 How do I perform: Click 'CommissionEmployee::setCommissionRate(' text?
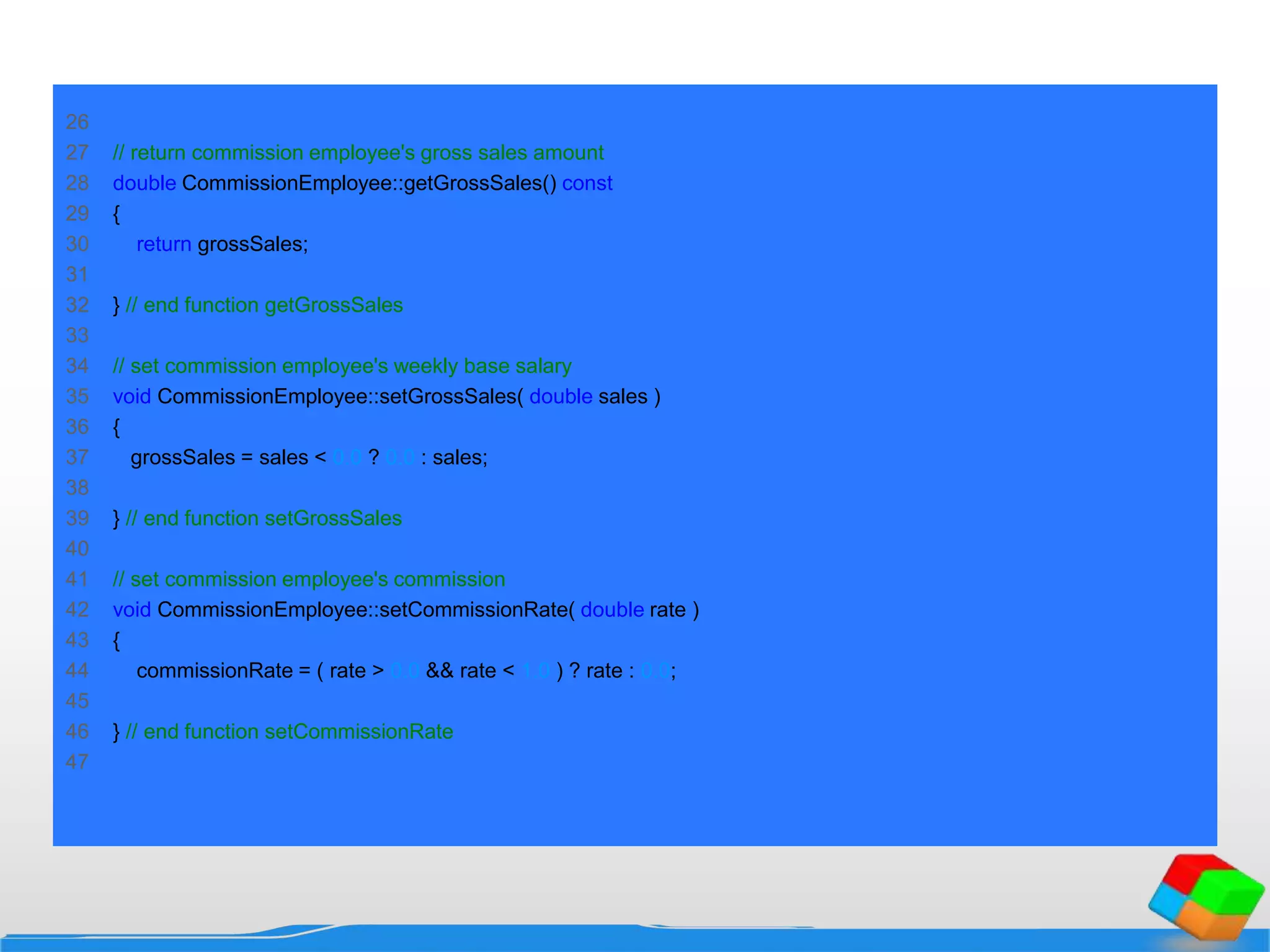pos(366,609)
